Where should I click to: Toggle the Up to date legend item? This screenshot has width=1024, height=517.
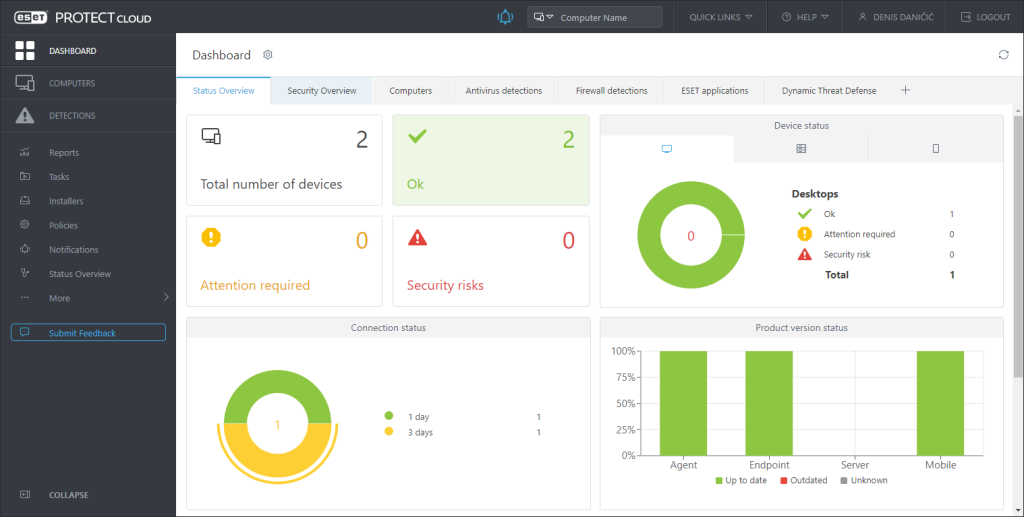point(743,481)
